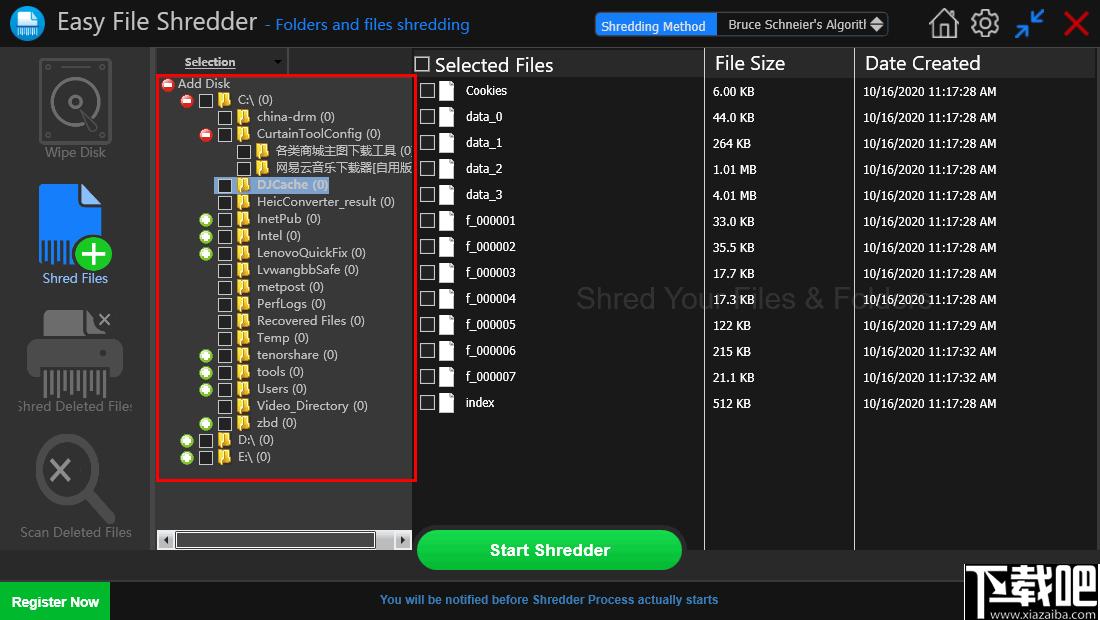Click the Start Shredder button

[549, 550]
